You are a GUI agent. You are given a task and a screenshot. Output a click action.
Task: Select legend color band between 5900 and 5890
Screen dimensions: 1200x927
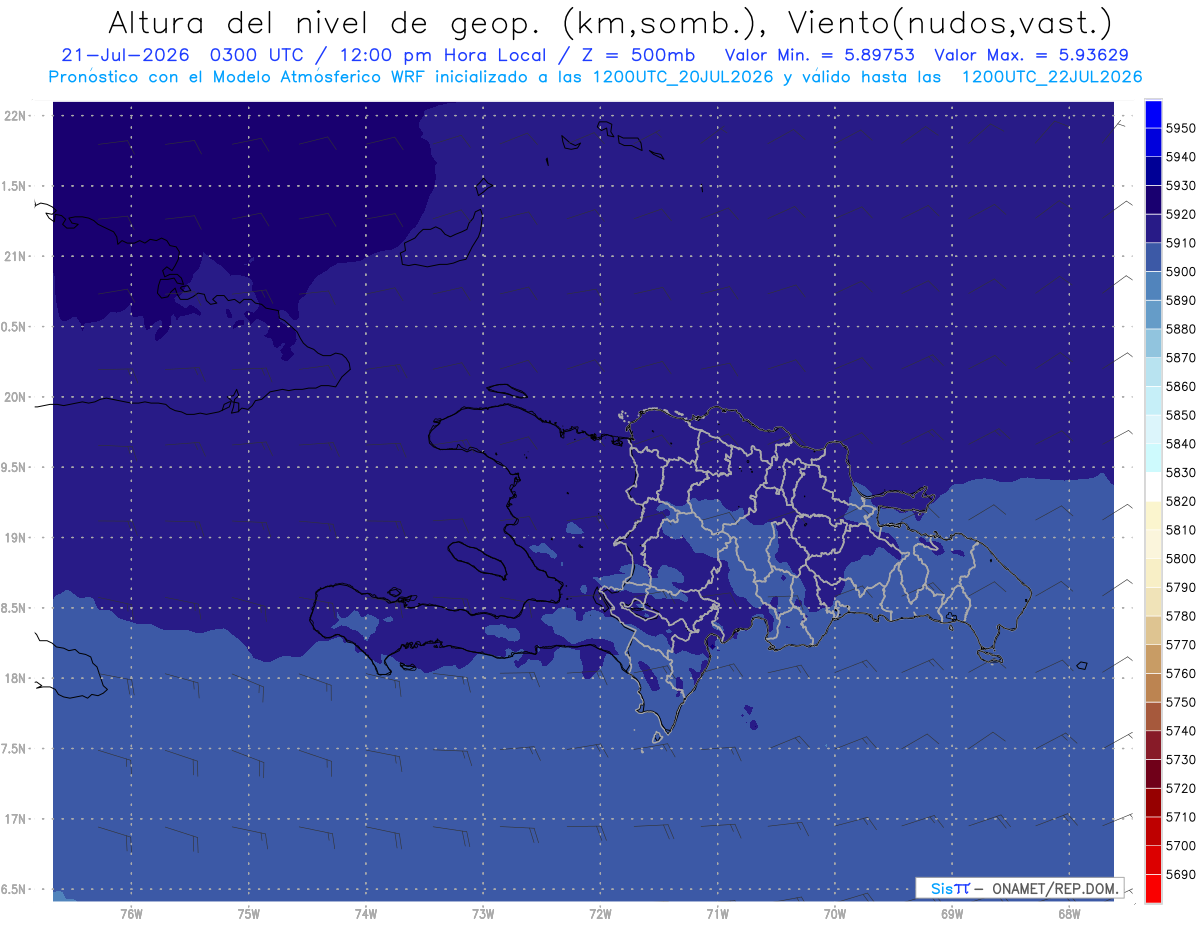1152,286
